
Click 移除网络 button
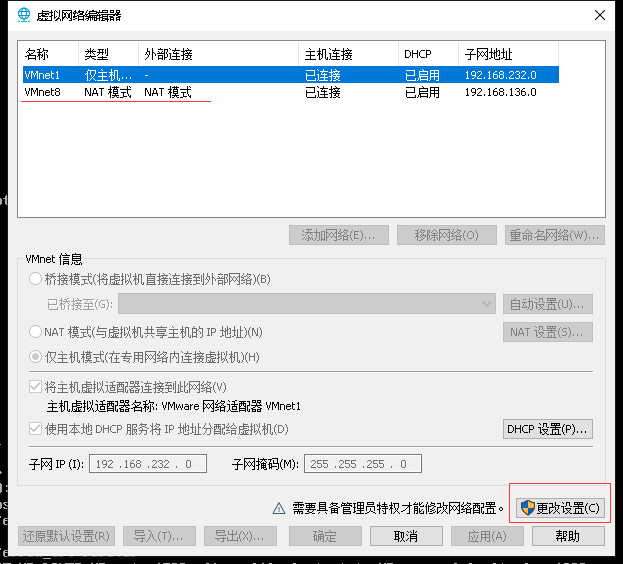pos(447,235)
